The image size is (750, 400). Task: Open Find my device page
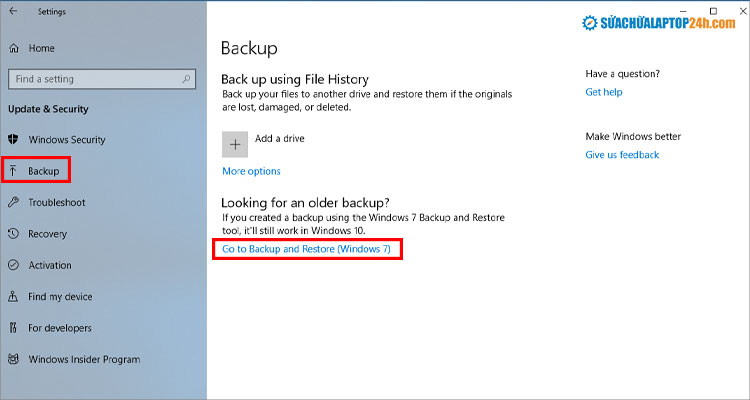pos(60,297)
